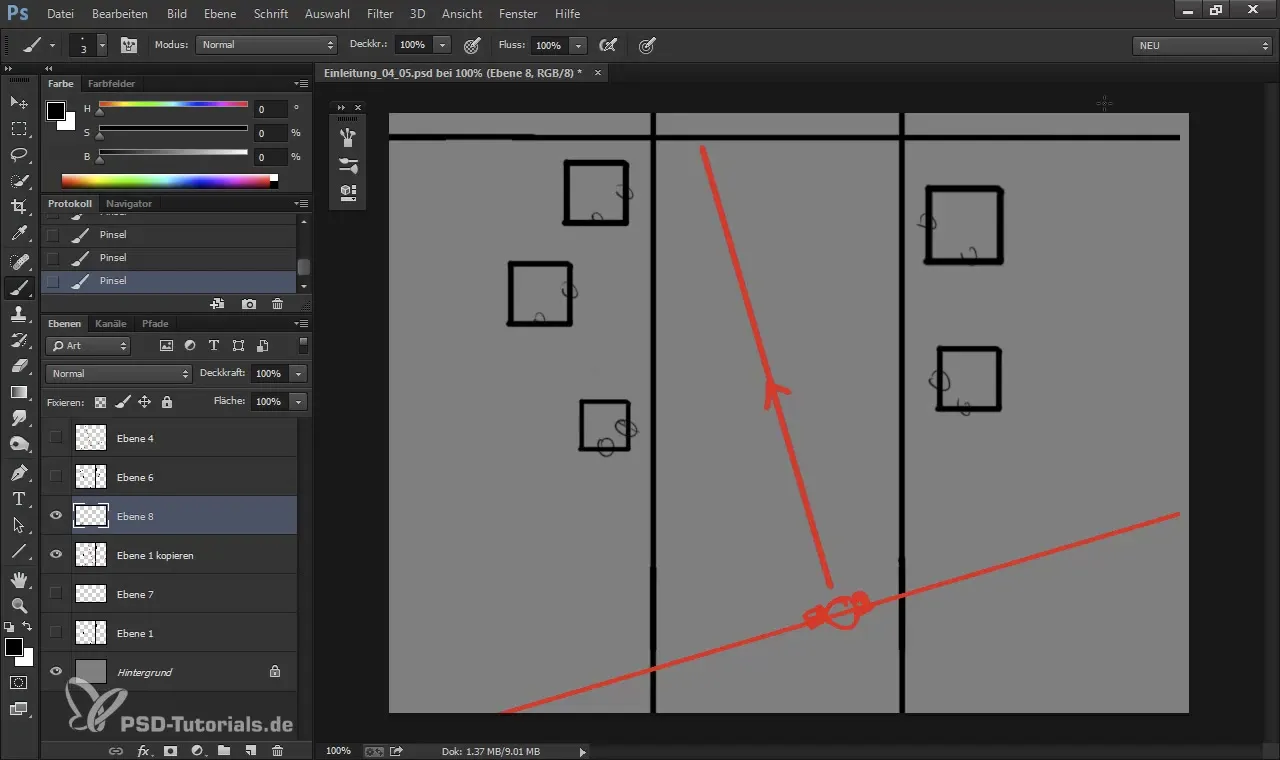Add a layer style with the fx icon
Viewport: 1280px width, 760px height.
(x=143, y=750)
